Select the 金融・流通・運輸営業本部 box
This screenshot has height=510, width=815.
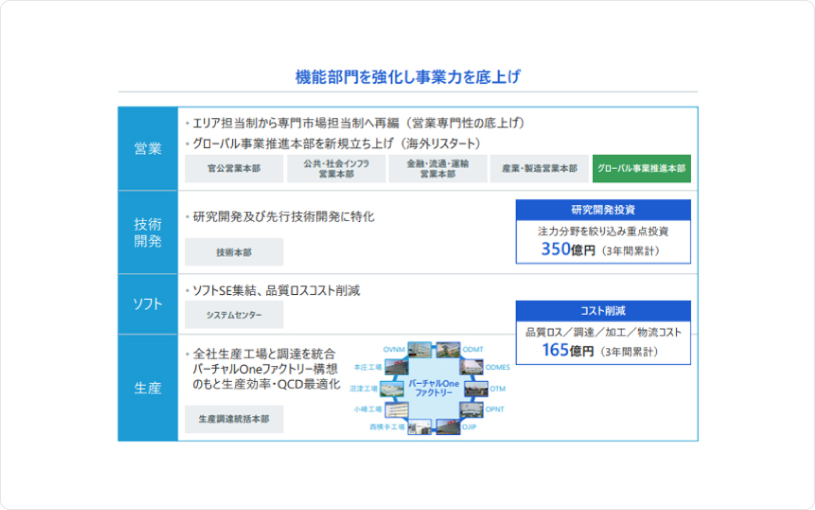click(x=438, y=168)
